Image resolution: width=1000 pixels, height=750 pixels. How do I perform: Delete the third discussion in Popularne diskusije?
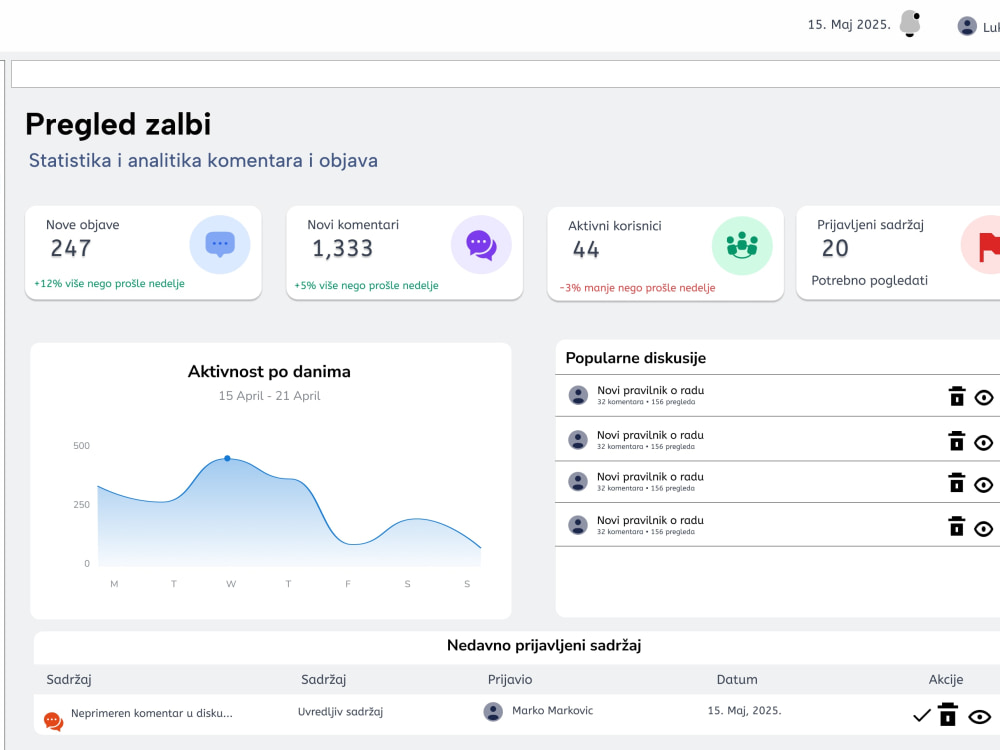(x=957, y=482)
